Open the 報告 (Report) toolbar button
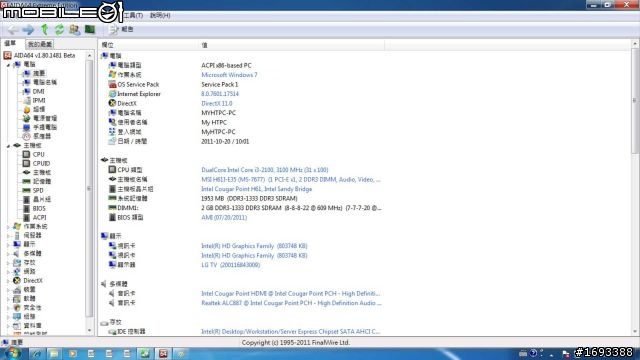This screenshot has height=360, width=640. (x=122, y=29)
